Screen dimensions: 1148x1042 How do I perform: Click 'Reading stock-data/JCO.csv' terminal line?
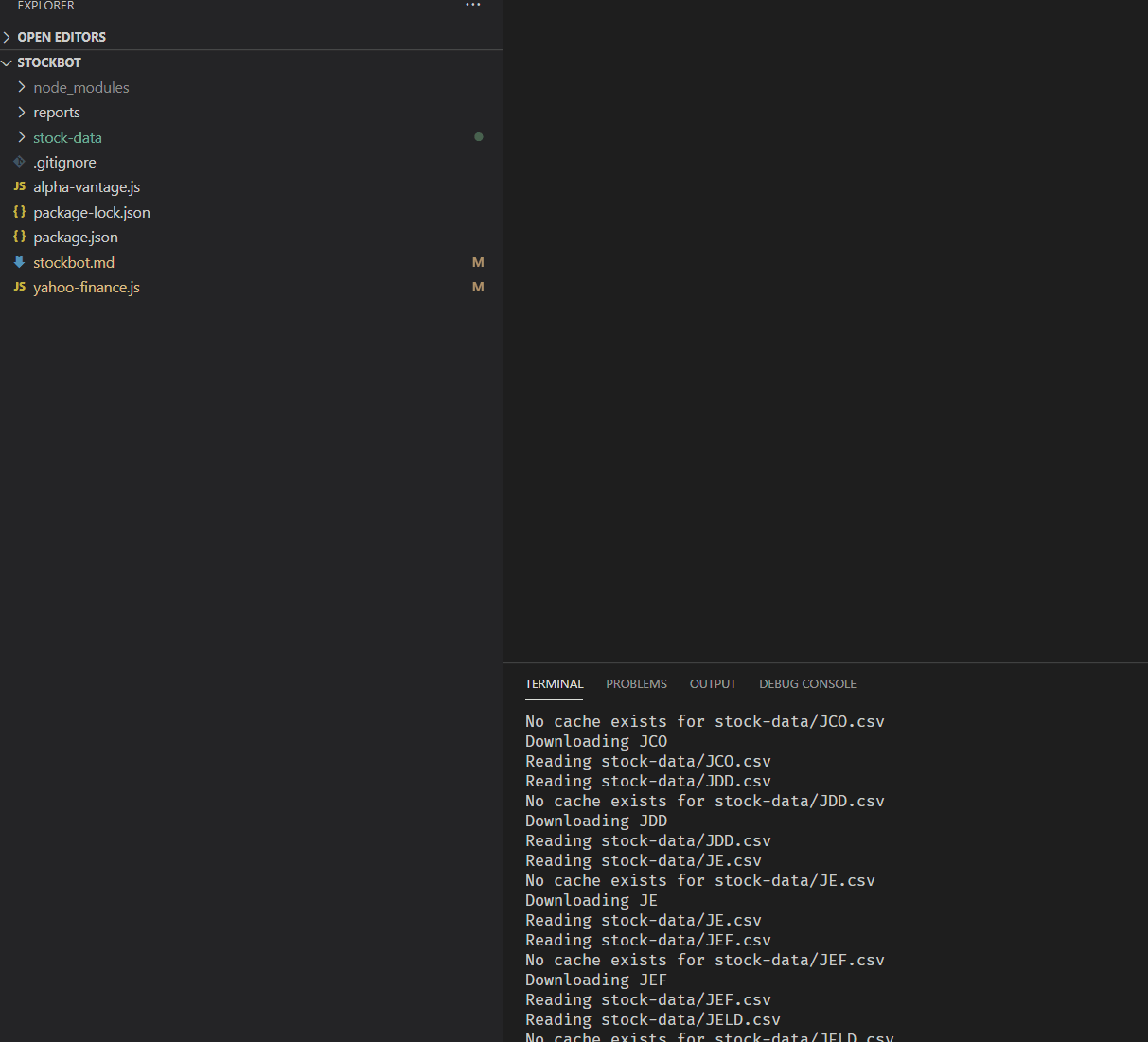648,761
